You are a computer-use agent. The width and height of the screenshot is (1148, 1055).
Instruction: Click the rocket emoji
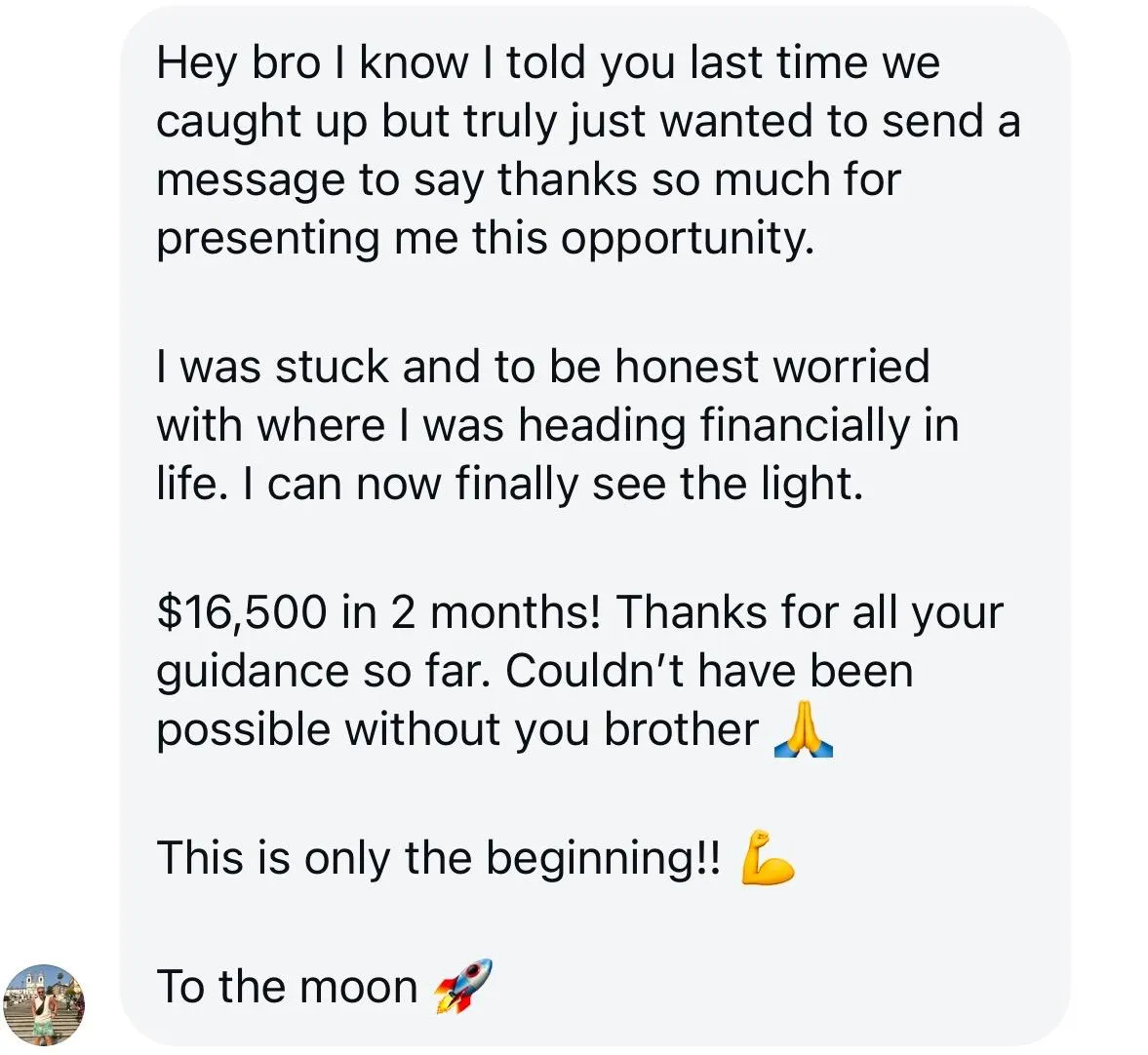pos(462,985)
